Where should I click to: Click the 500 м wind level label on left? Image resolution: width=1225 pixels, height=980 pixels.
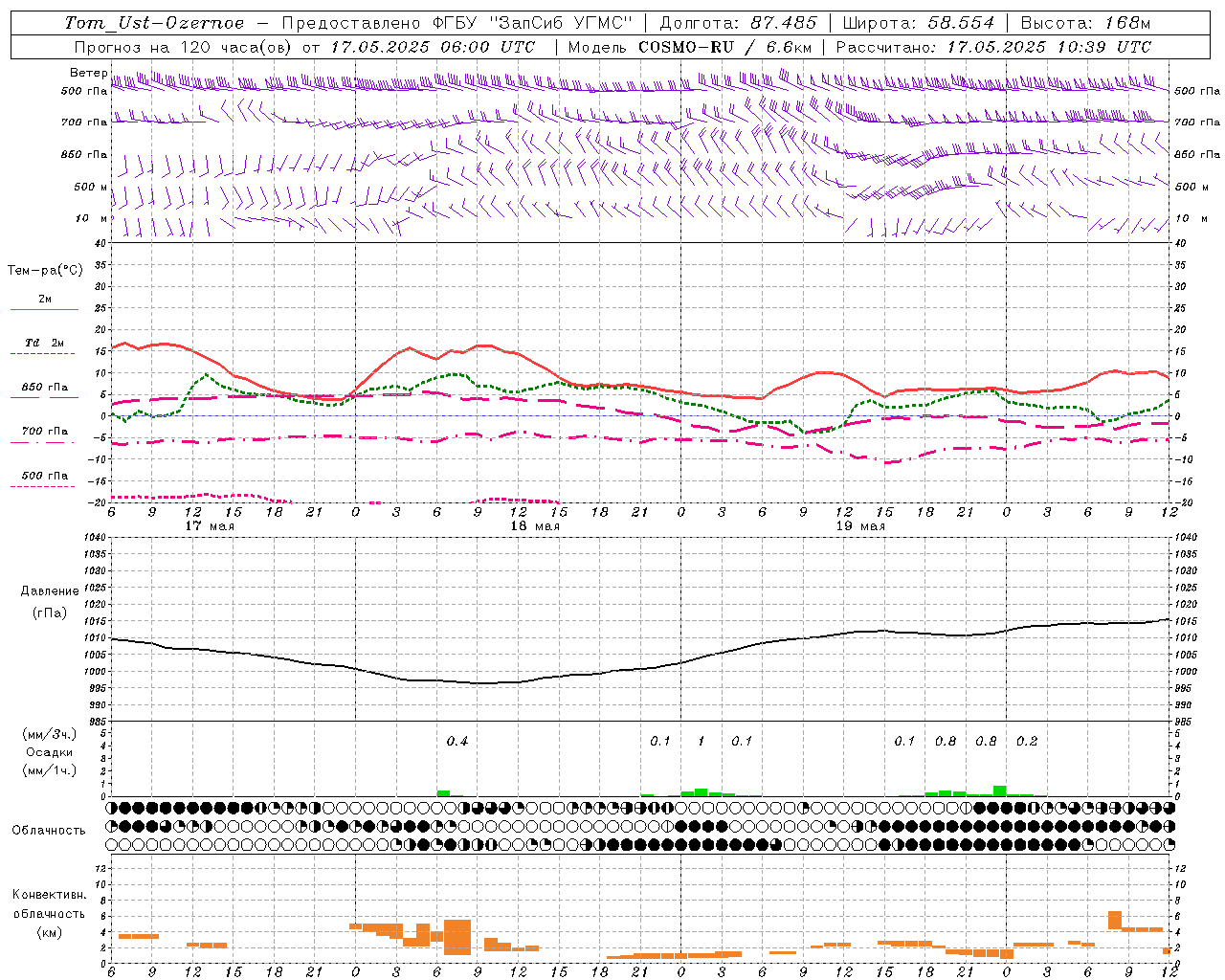[x=91, y=187]
